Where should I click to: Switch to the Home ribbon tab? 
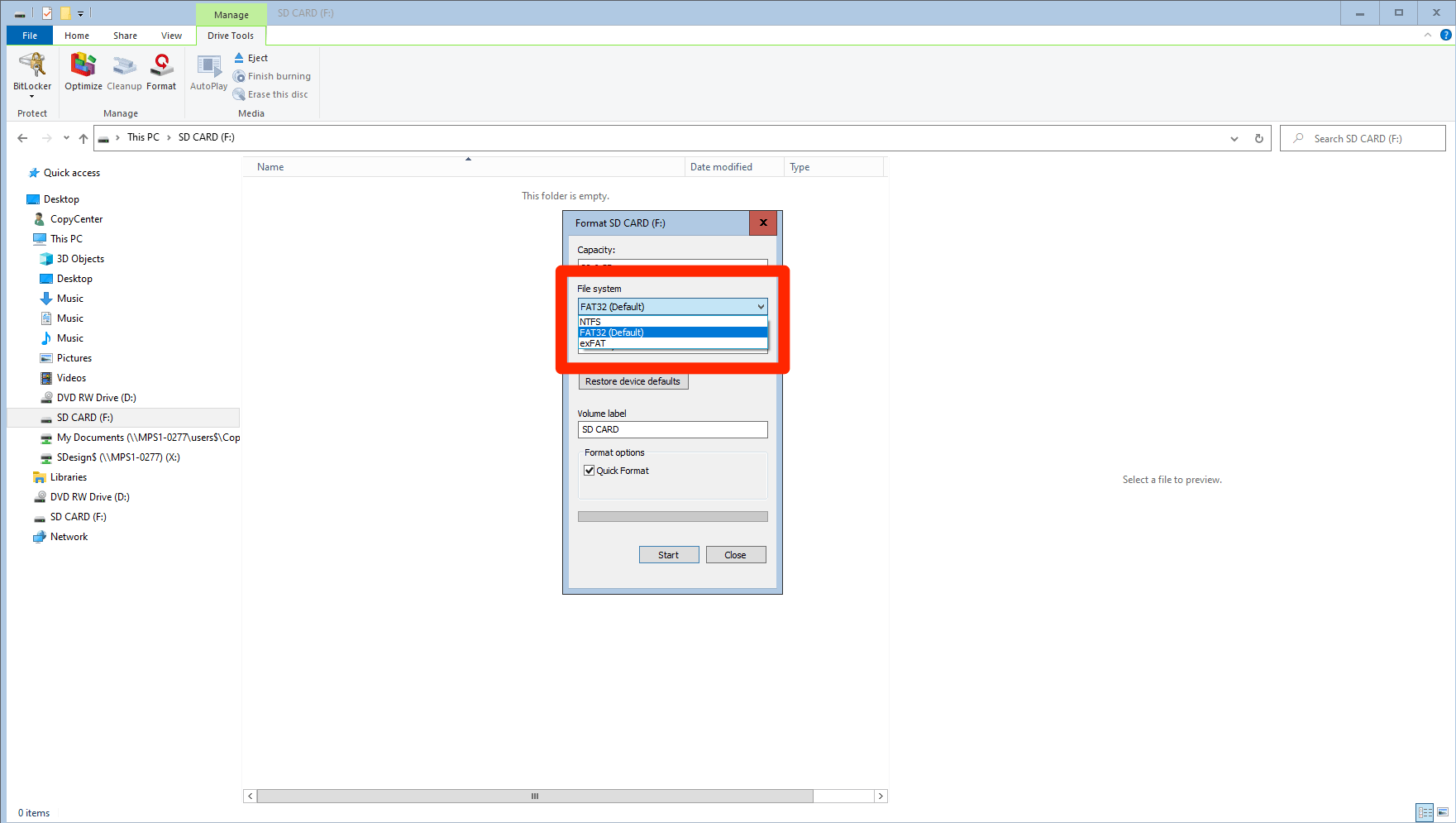76,36
